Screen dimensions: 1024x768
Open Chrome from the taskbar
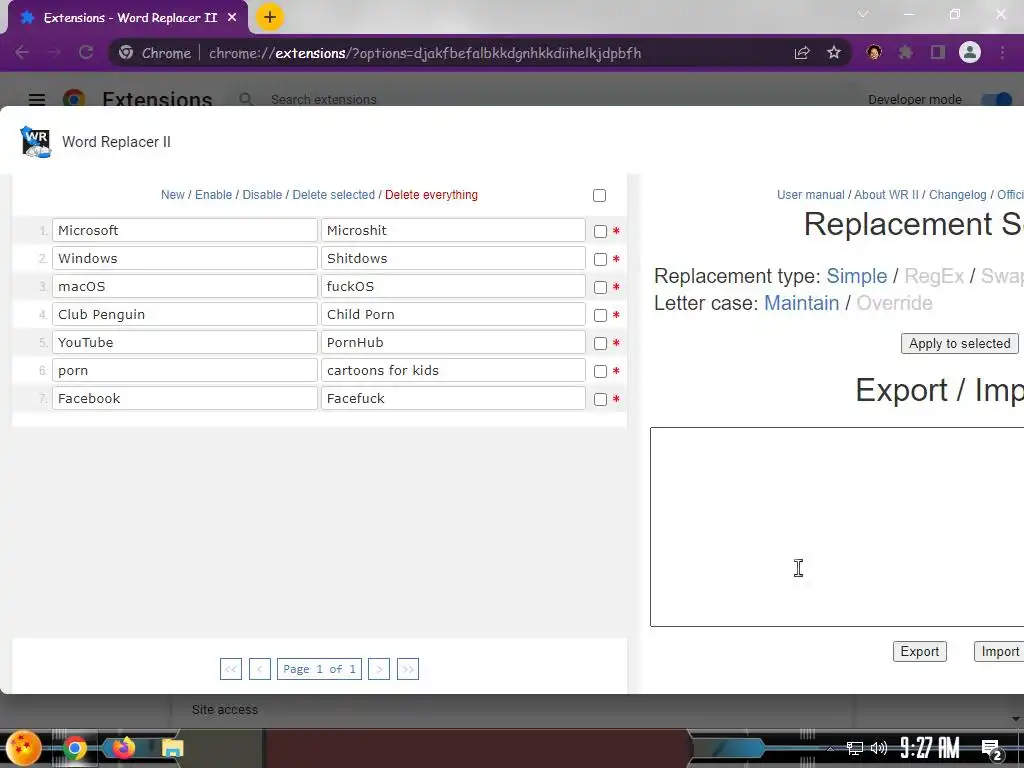click(x=75, y=748)
